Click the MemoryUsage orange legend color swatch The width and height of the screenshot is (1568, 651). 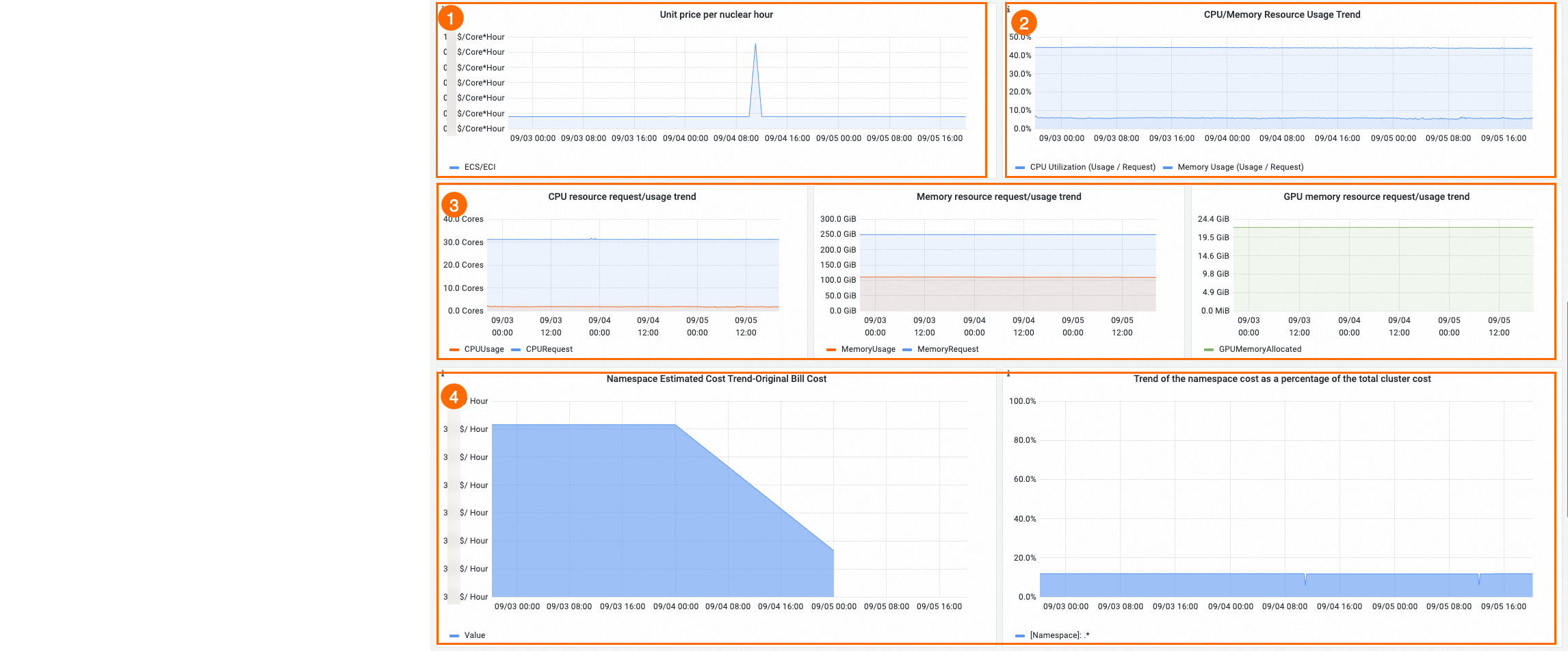[x=831, y=350]
